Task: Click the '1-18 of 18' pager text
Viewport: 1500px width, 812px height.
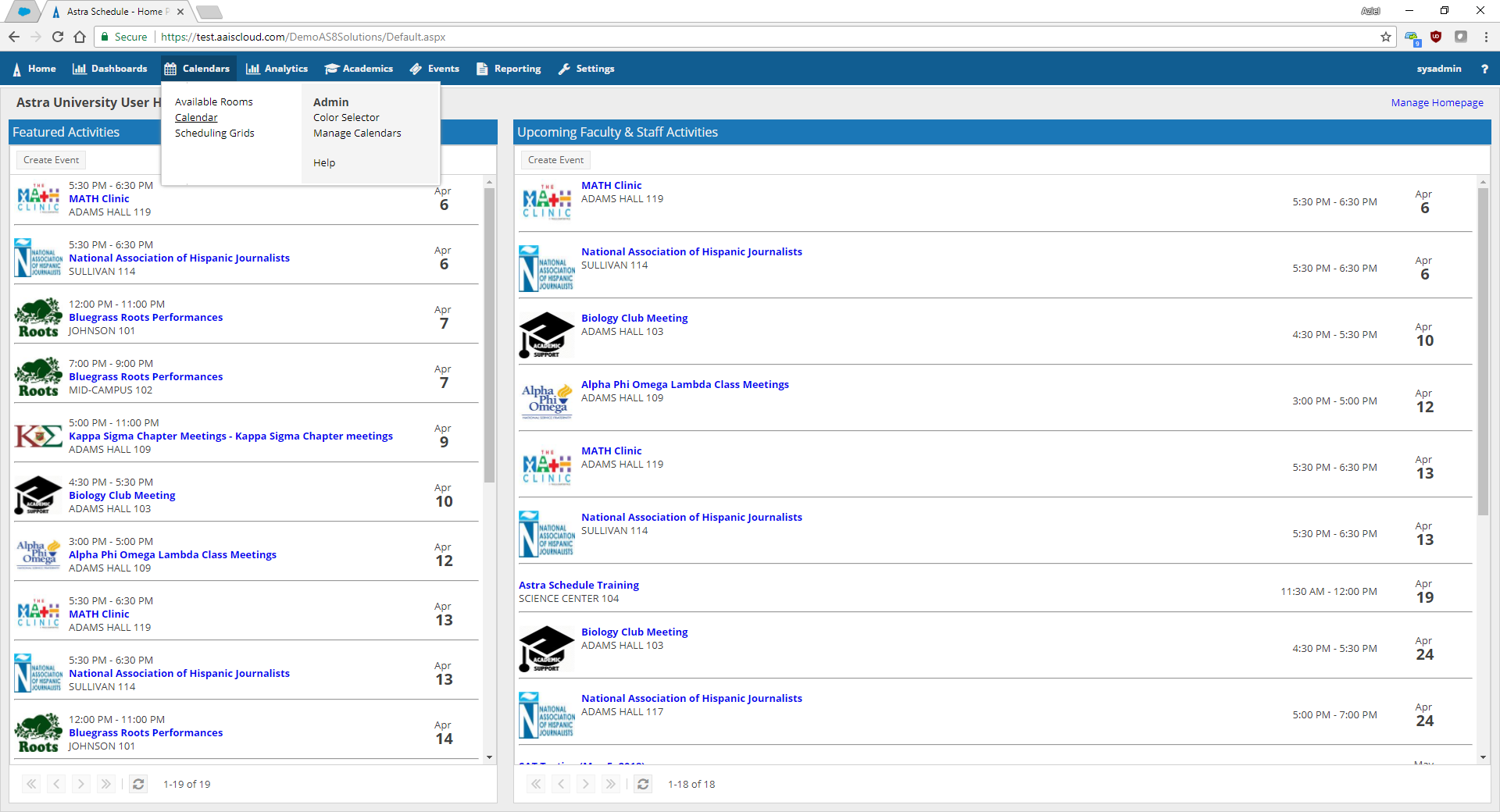Action: click(x=691, y=784)
